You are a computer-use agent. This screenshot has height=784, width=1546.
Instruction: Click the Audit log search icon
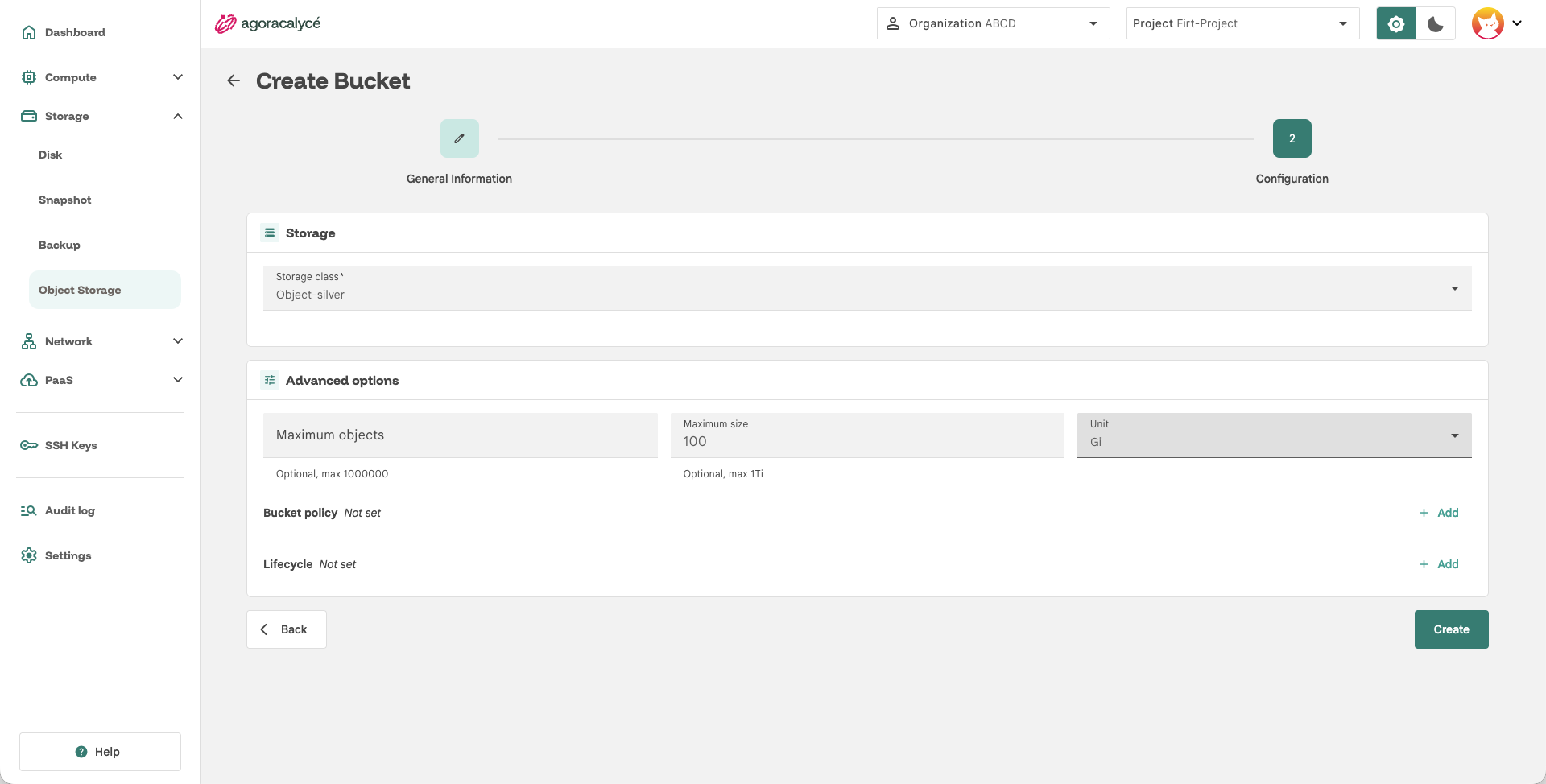click(29, 510)
